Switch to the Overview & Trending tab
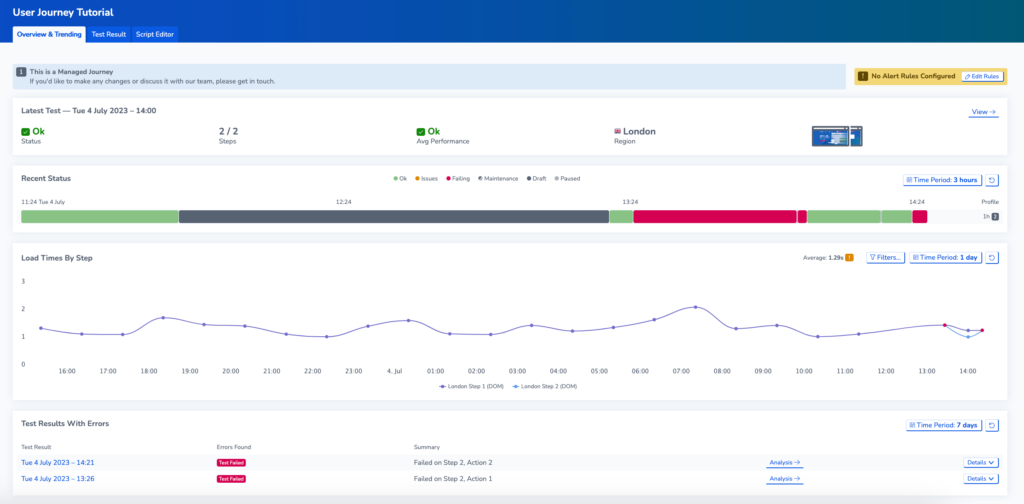The width and height of the screenshot is (1024, 504). [50, 34]
